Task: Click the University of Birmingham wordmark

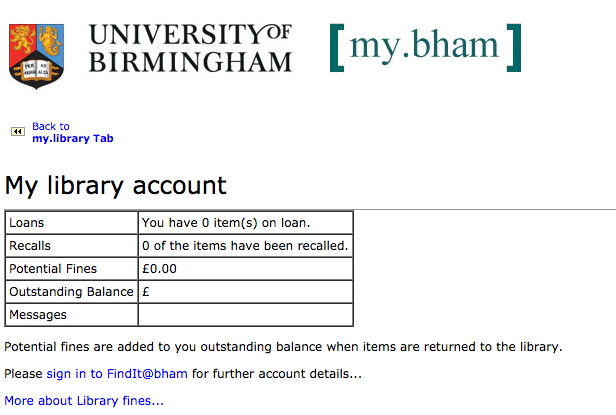Action: 191,48
